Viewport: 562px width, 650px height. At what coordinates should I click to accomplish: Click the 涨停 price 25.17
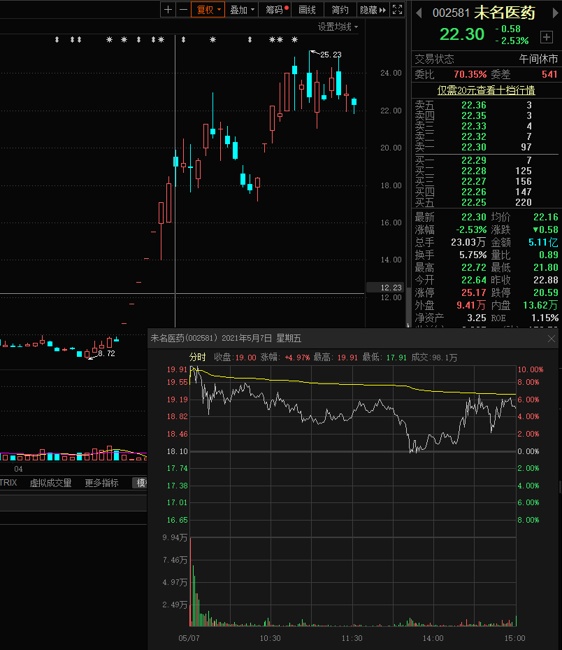pyautogui.click(x=474, y=293)
